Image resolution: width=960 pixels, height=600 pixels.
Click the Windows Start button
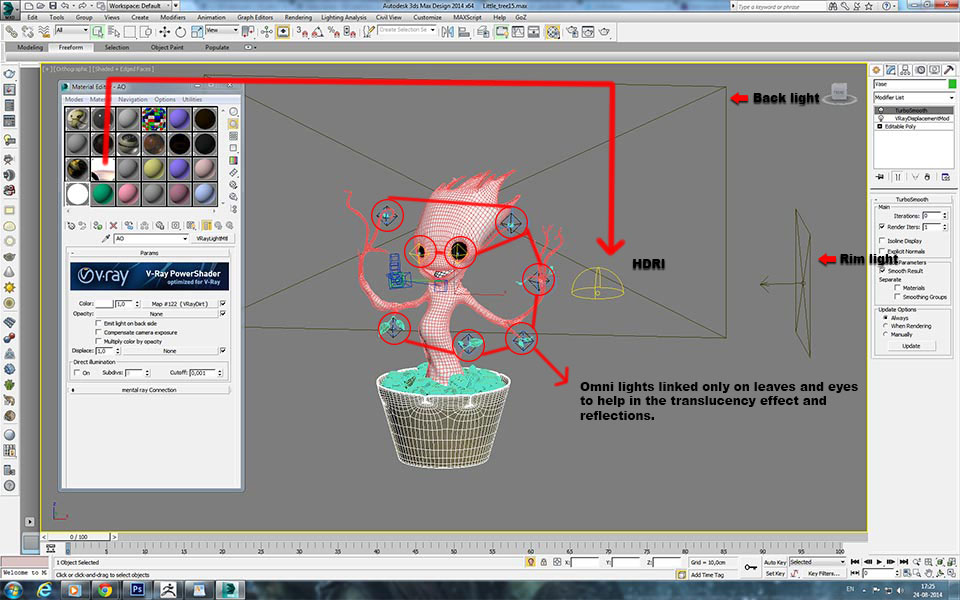point(12,590)
